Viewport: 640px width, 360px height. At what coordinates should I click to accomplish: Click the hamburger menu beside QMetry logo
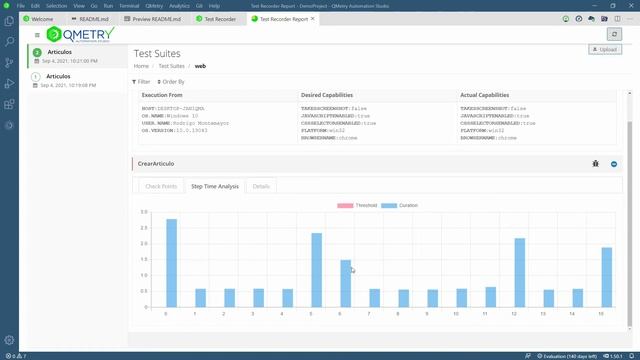[37, 35]
